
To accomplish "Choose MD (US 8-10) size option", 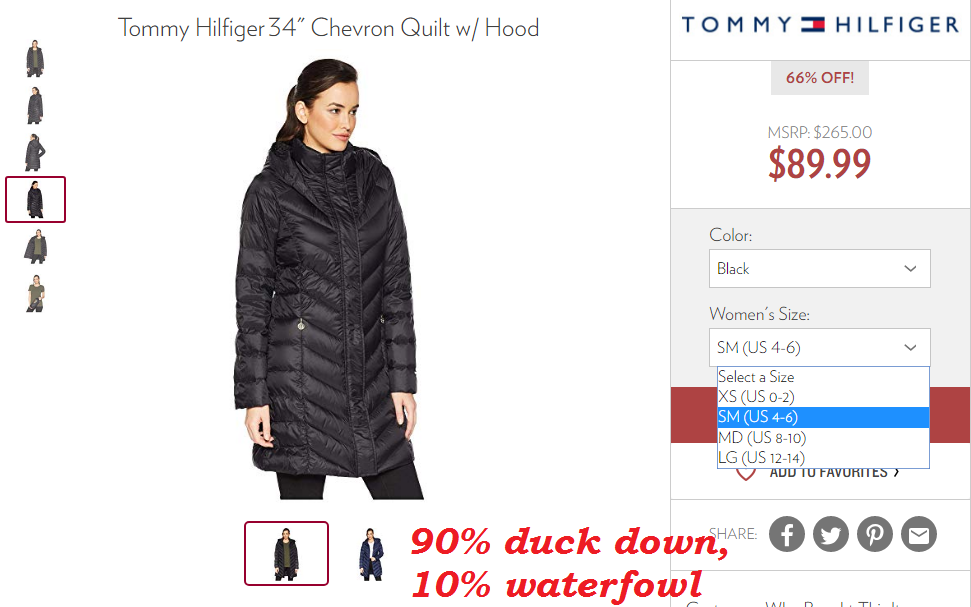I will pos(823,437).
